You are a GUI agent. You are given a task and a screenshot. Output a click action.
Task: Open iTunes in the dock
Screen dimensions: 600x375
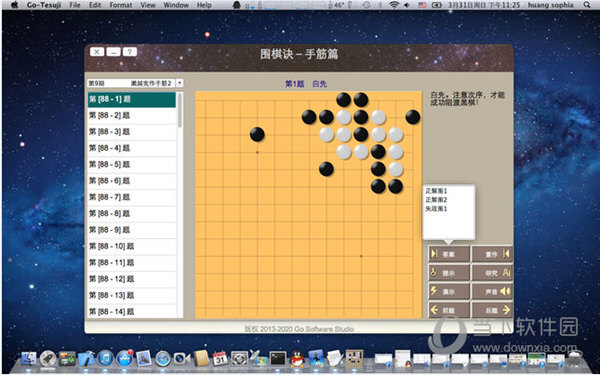pyautogui.click(x=105, y=359)
